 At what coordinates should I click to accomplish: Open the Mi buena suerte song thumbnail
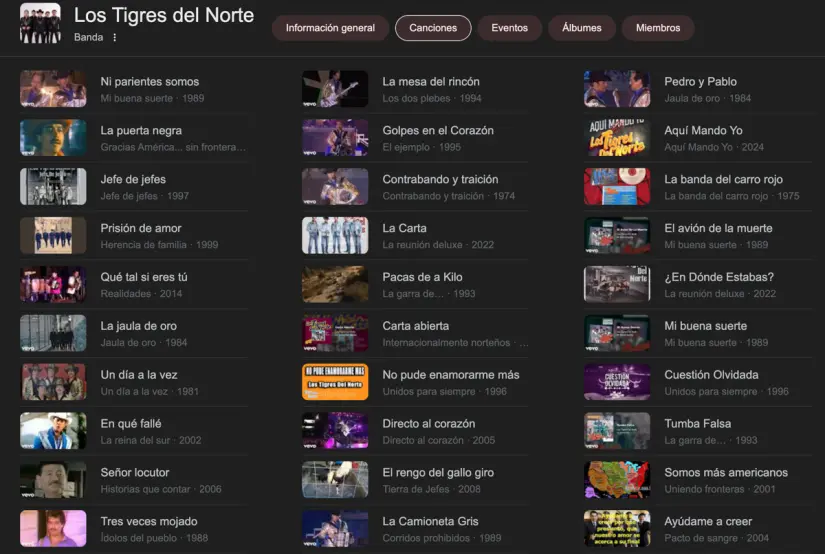pos(617,334)
